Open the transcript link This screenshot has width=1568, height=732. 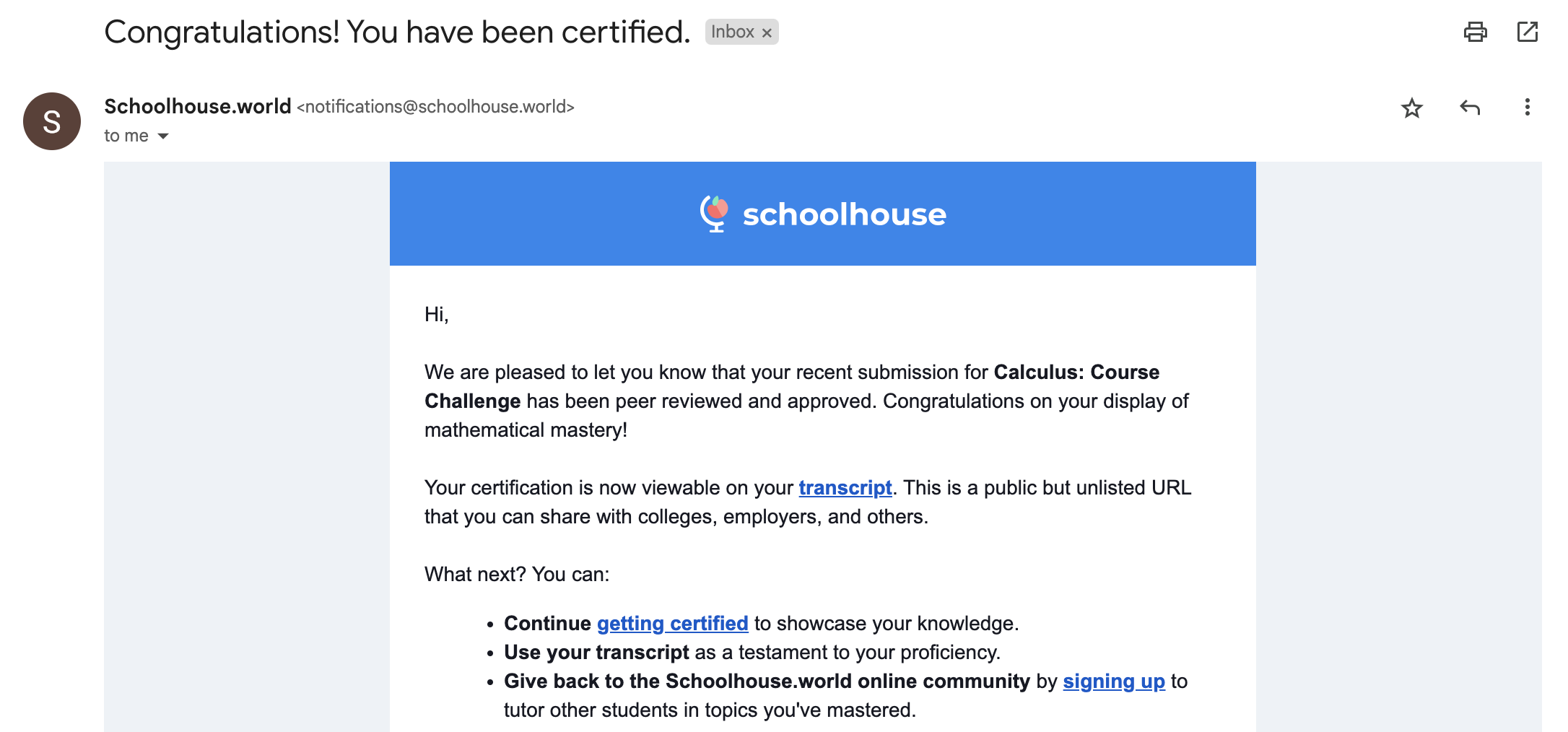pos(845,488)
